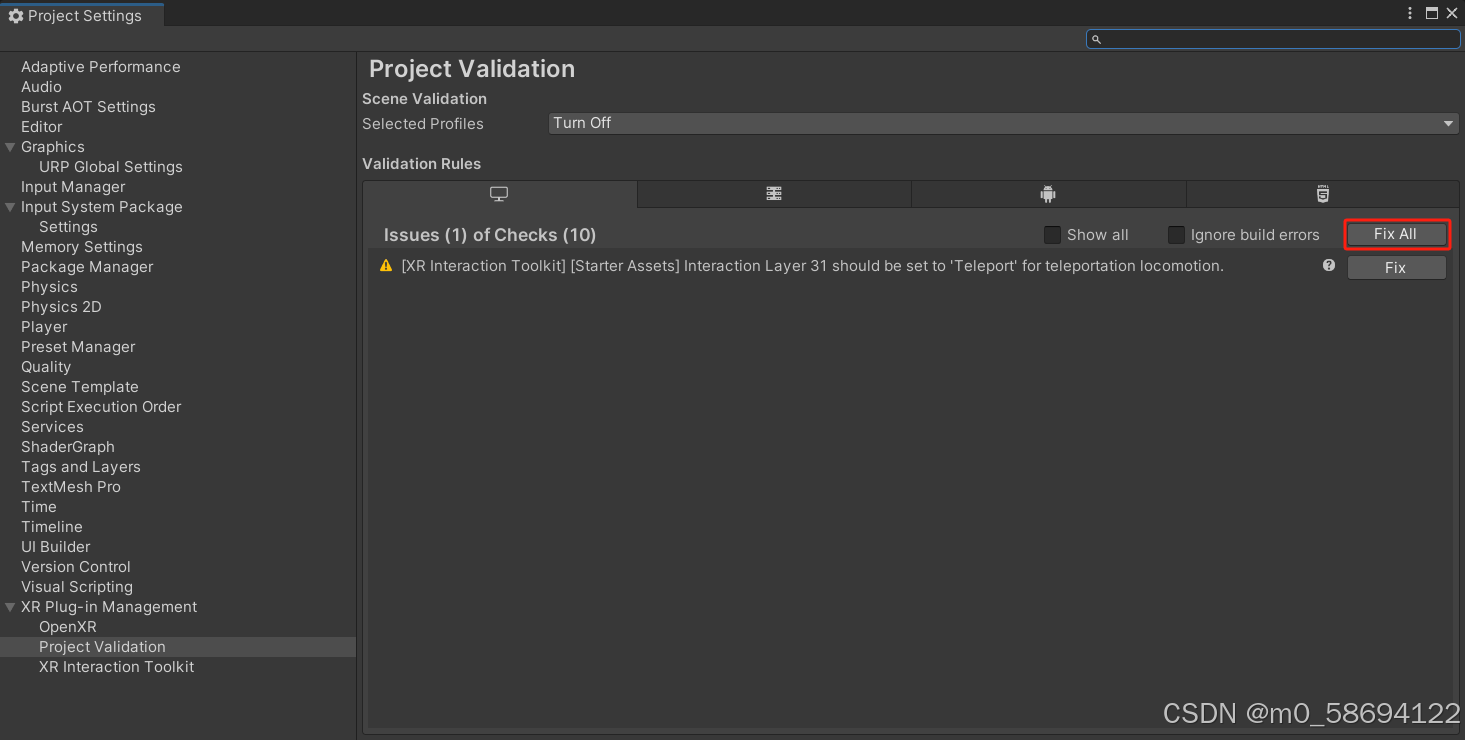The image size is (1465, 740).
Task: Click the help icon beside the Teleport warning
Action: [x=1328, y=265]
